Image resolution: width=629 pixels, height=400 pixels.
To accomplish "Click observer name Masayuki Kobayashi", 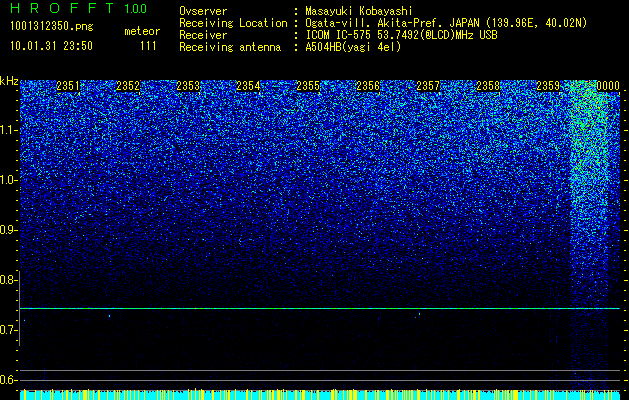I will coord(359,11).
